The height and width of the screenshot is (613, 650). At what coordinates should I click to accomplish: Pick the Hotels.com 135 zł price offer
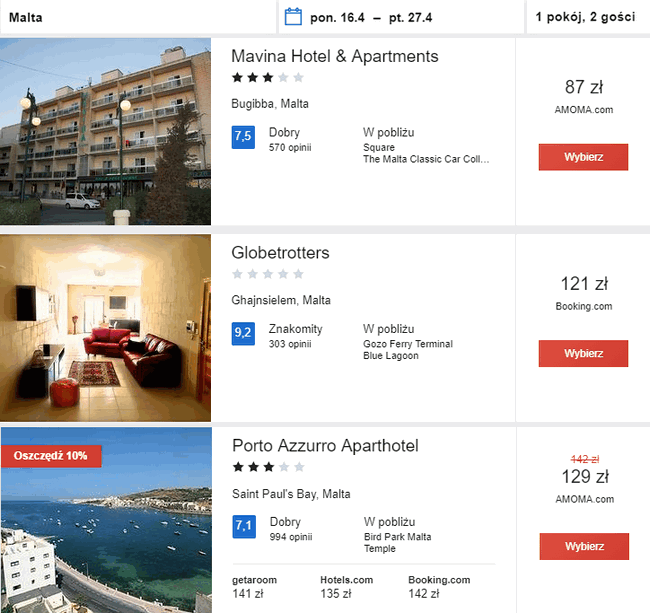tap(347, 587)
